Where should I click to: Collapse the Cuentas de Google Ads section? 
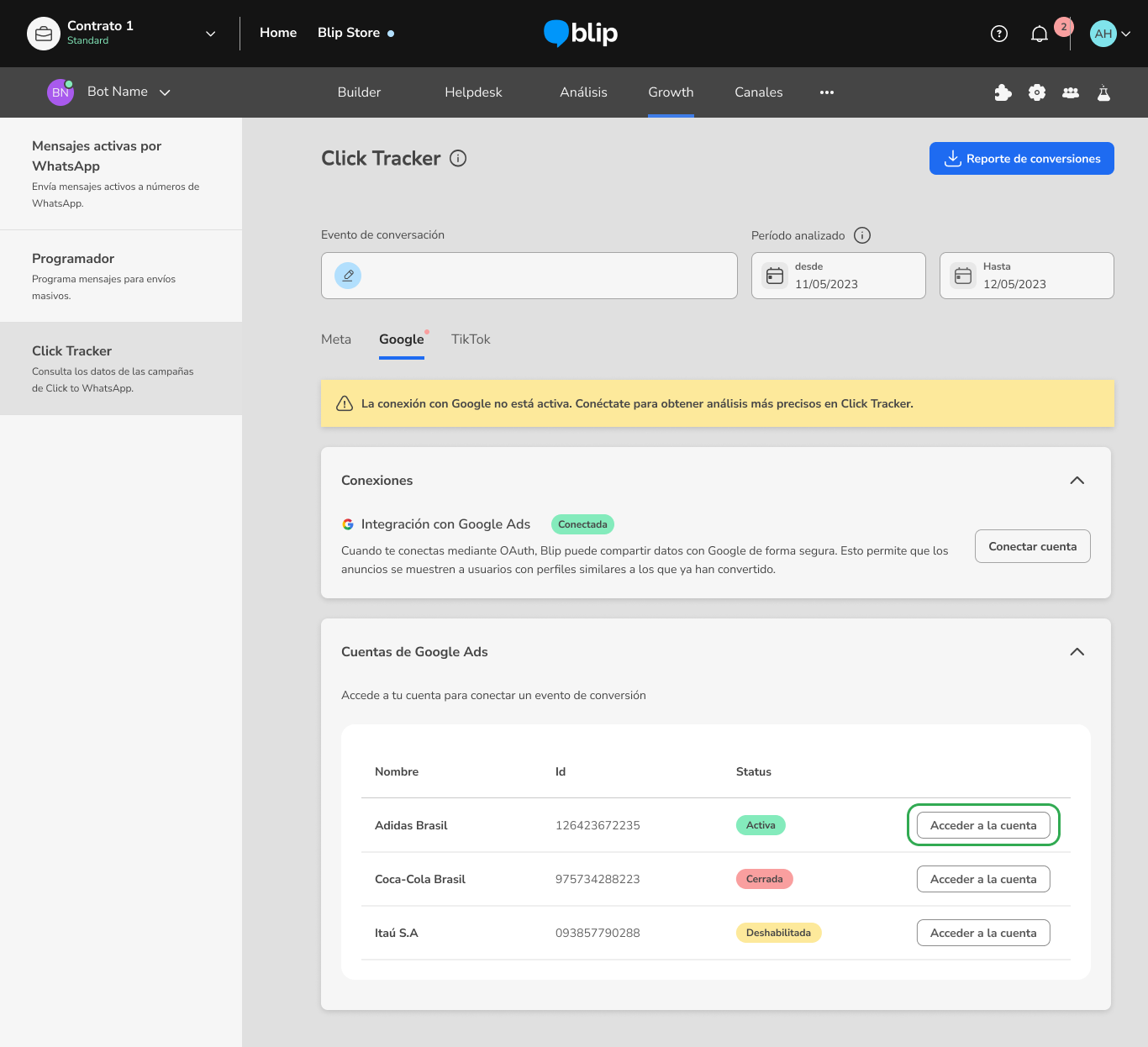(1077, 652)
